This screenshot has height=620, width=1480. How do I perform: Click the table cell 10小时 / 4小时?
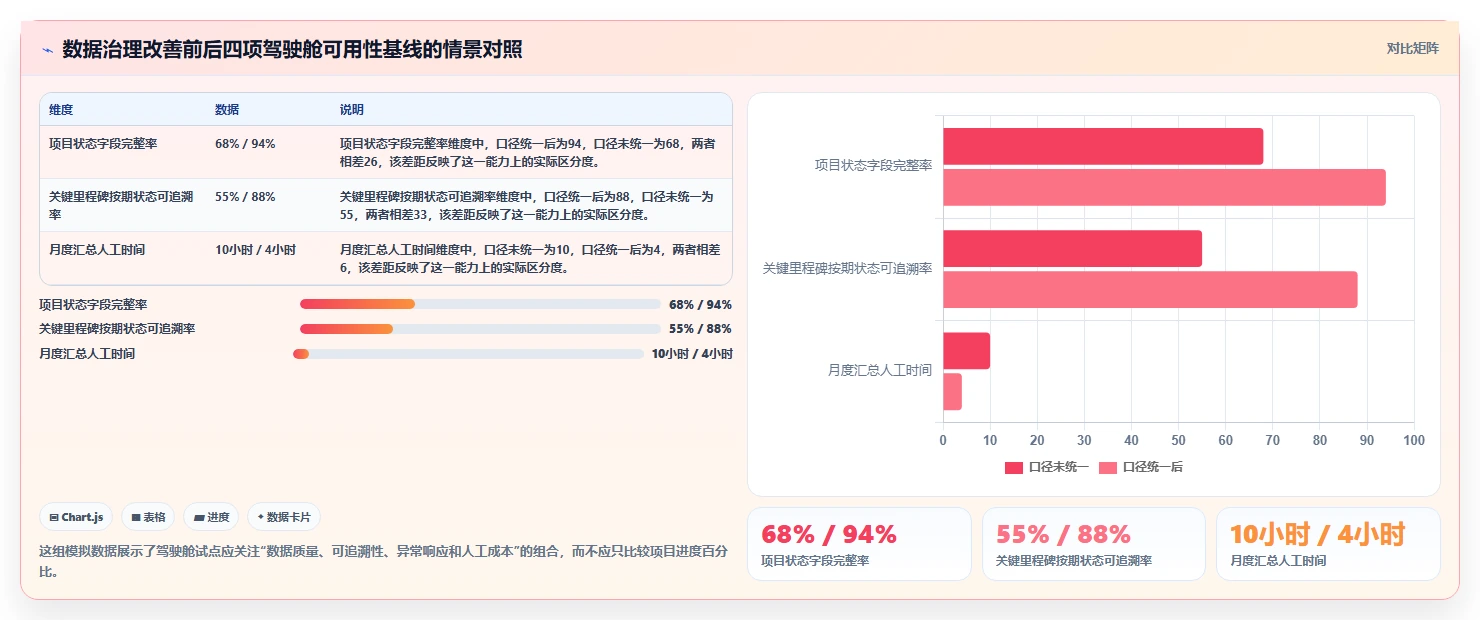pyautogui.click(x=255, y=250)
